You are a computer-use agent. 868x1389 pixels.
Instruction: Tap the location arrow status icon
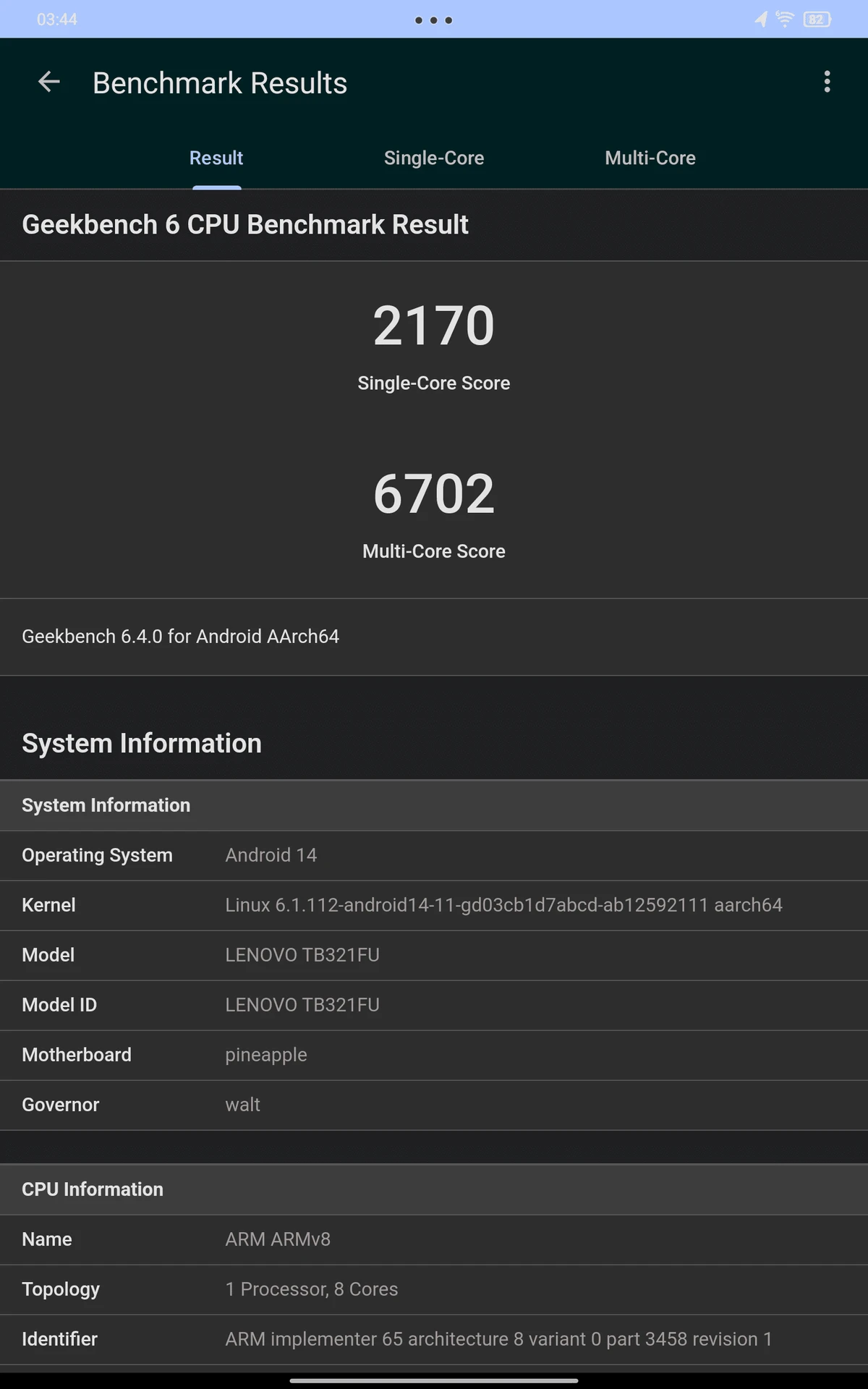(761, 20)
